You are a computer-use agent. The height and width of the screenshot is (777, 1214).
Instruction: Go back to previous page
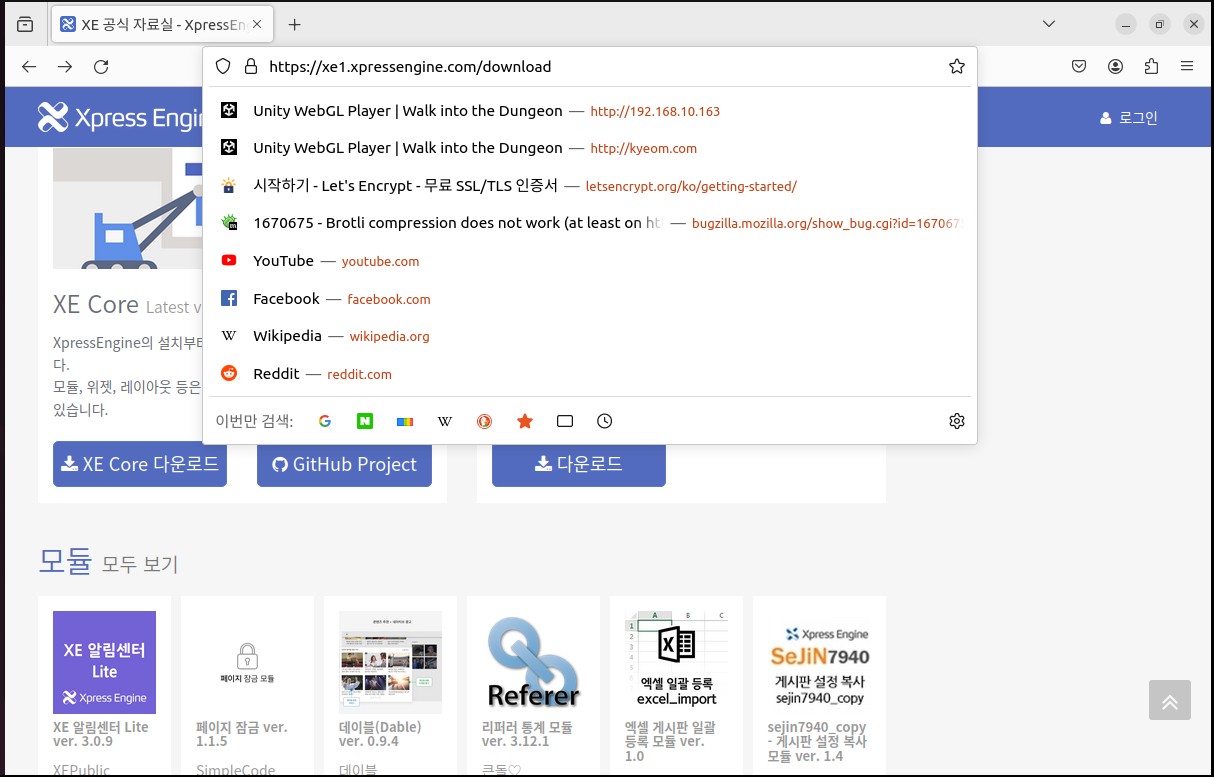pos(29,67)
